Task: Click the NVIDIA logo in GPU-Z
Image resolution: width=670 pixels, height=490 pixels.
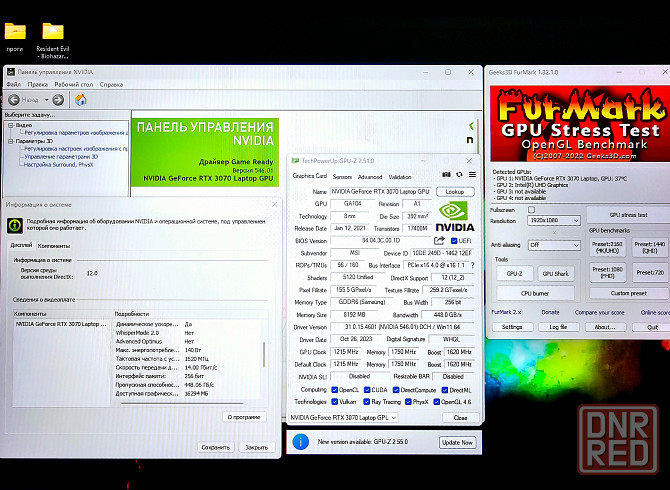Action: [455, 216]
